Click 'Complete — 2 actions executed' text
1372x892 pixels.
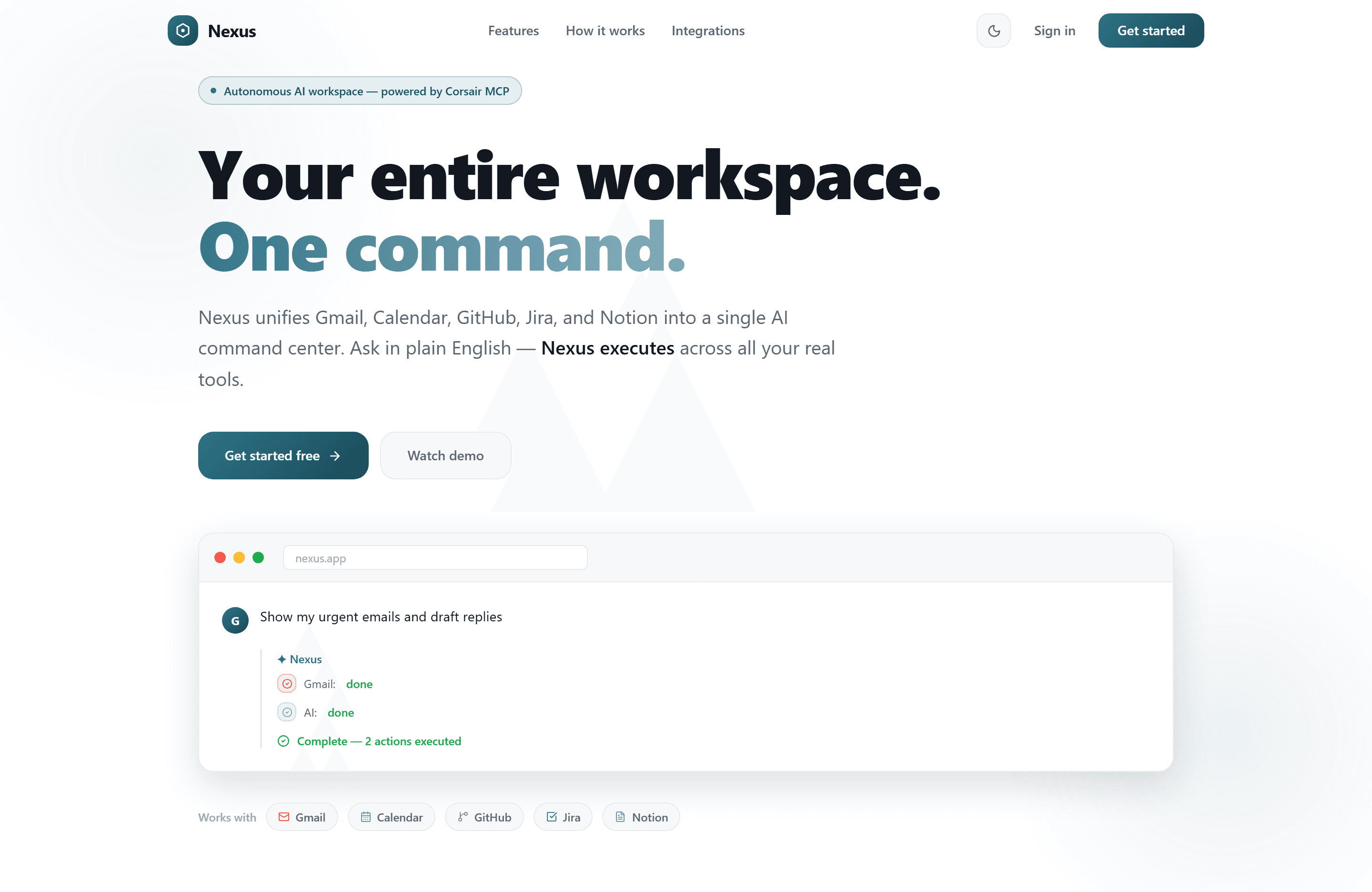[379, 741]
